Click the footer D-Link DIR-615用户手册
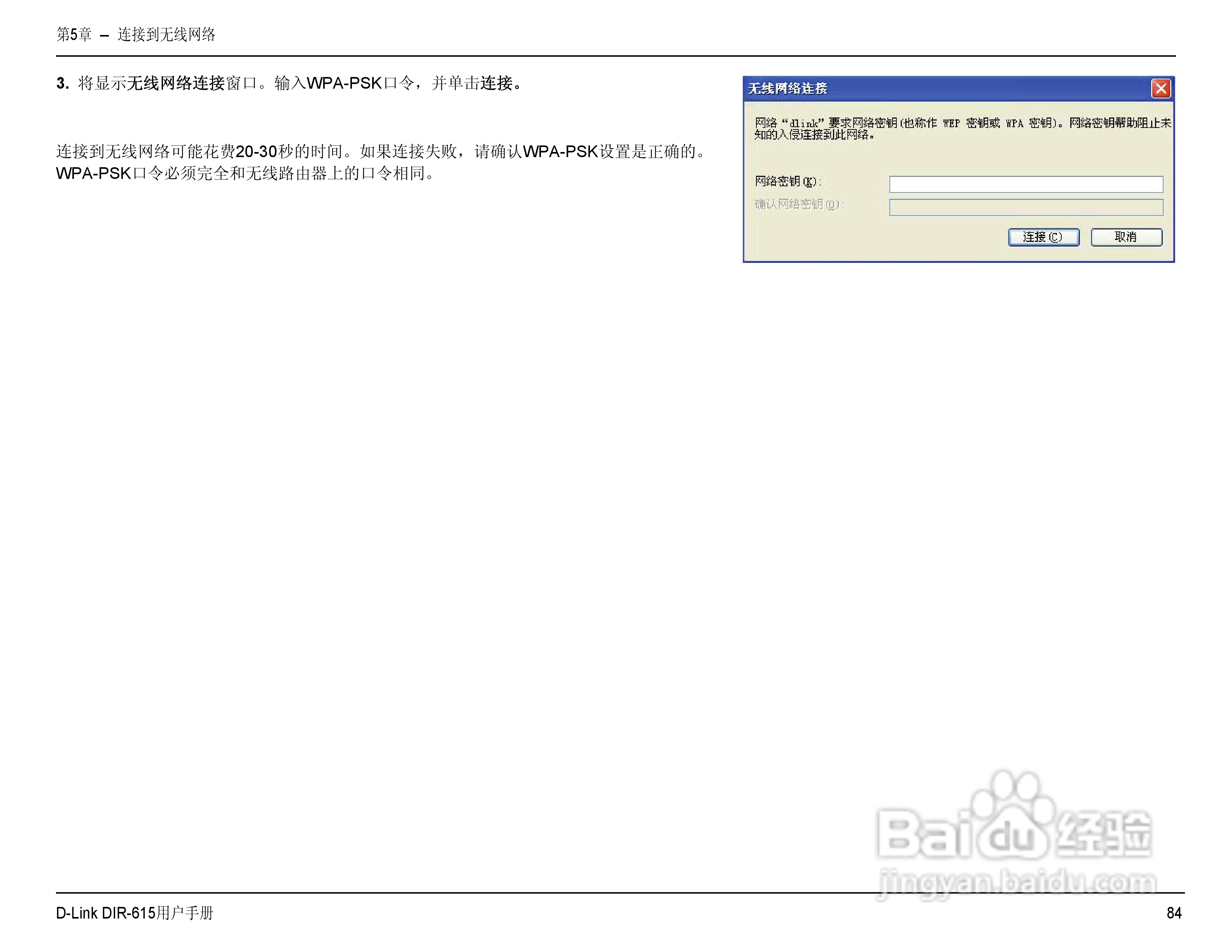 [x=134, y=912]
